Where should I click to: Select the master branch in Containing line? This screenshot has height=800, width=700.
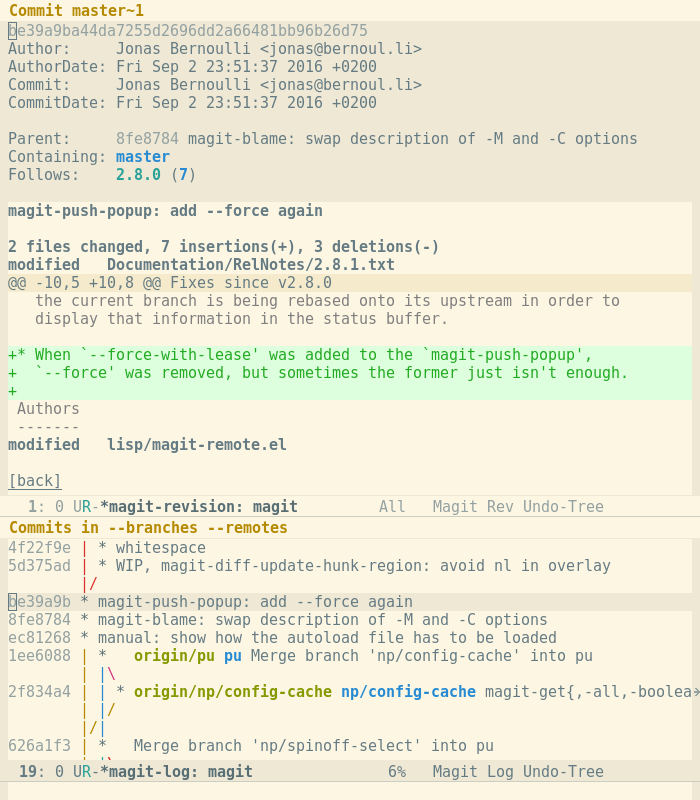tap(143, 157)
